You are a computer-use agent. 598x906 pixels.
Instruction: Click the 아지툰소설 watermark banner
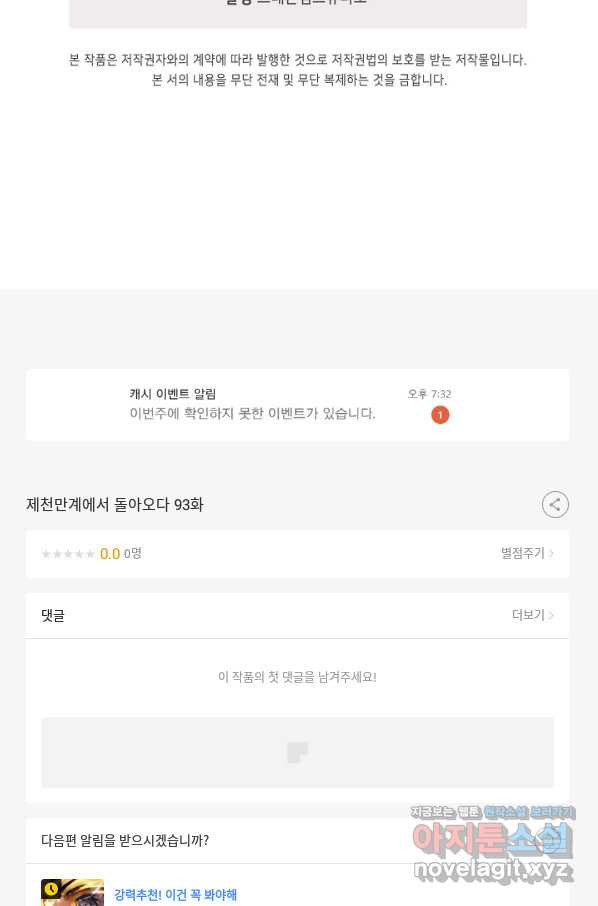pos(493,844)
